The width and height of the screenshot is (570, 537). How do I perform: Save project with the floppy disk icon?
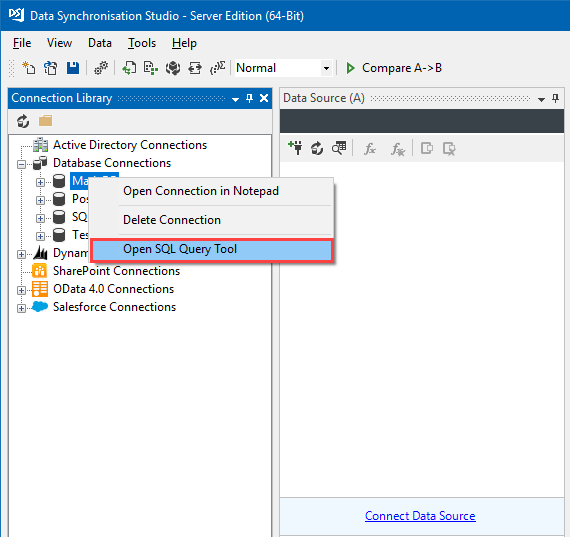click(x=73, y=68)
